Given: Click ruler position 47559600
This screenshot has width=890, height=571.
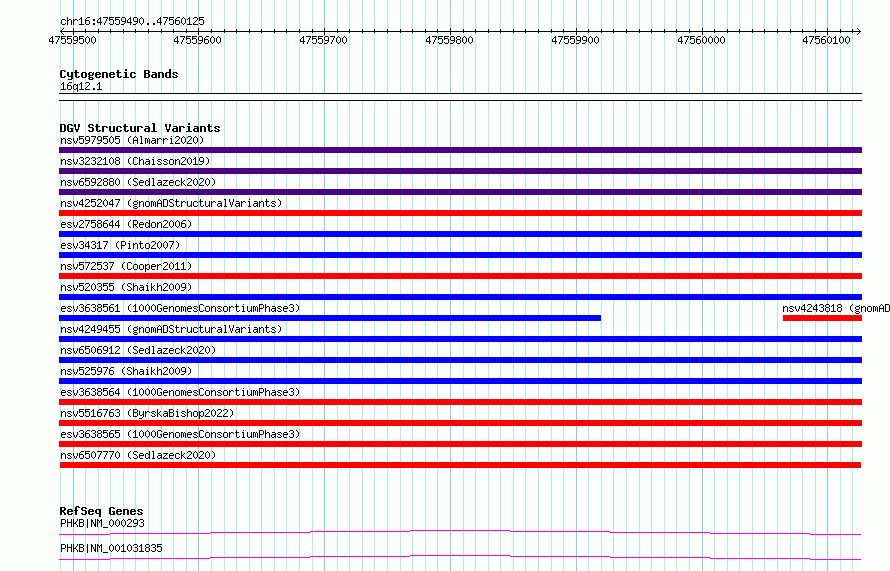Looking at the screenshot, I should click(198, 40).
